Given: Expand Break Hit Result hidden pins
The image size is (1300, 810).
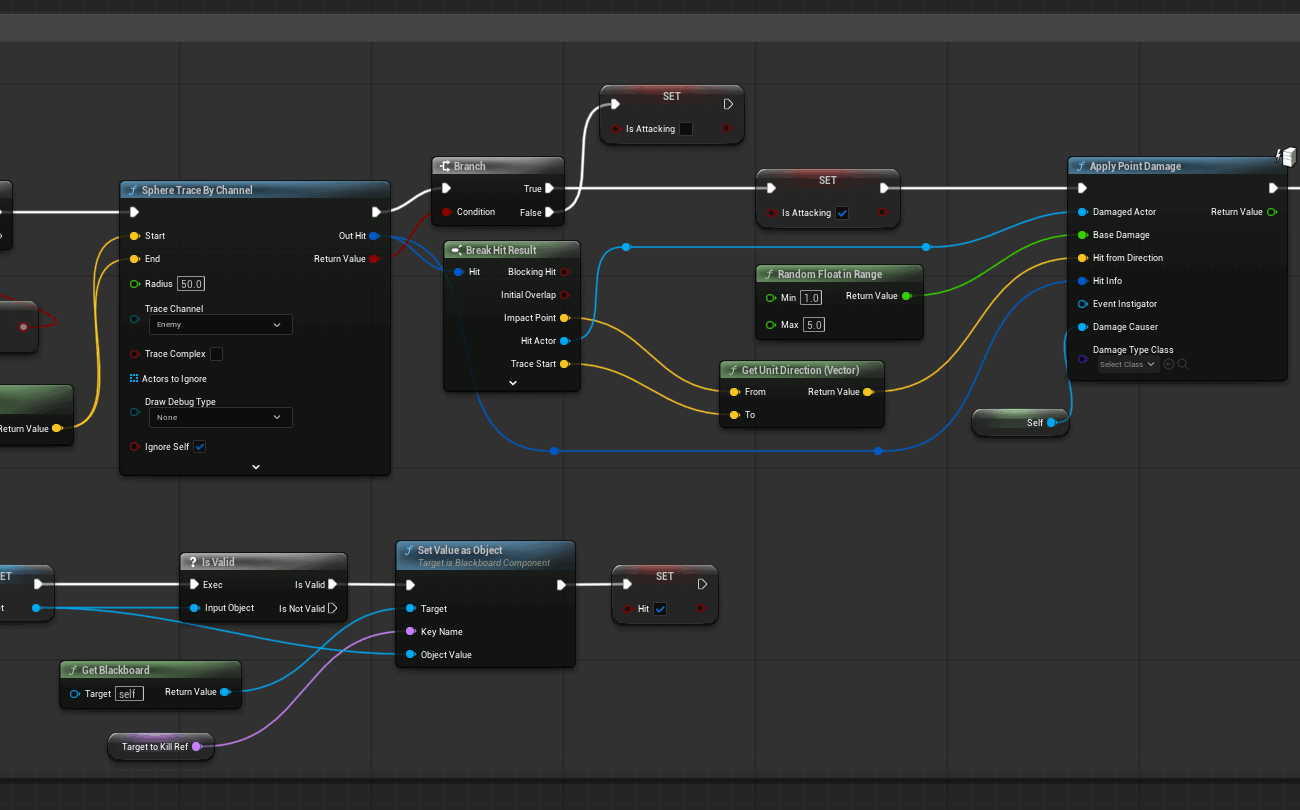Looking at the screenshot, I should (513, 383).
